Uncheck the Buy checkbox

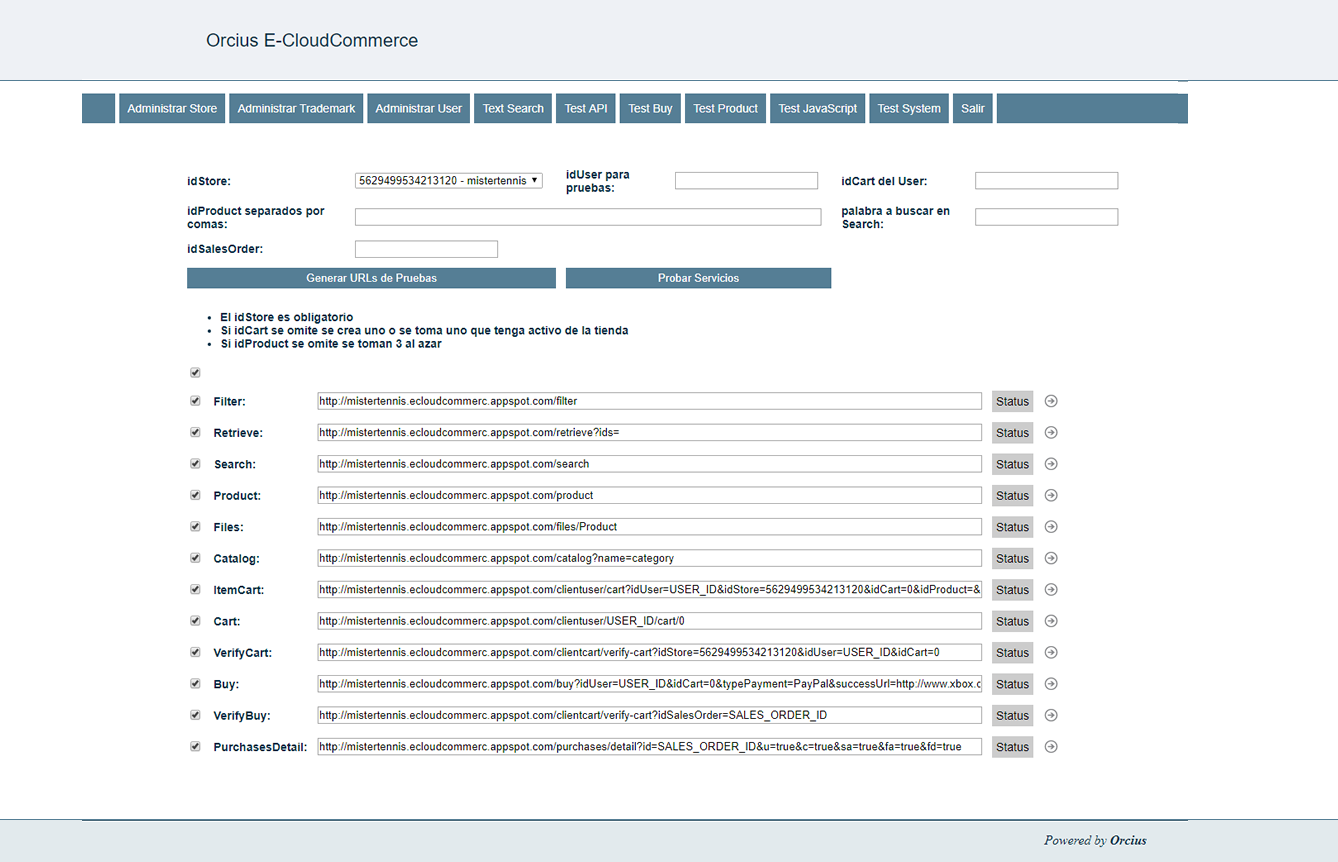click(195, 684)
